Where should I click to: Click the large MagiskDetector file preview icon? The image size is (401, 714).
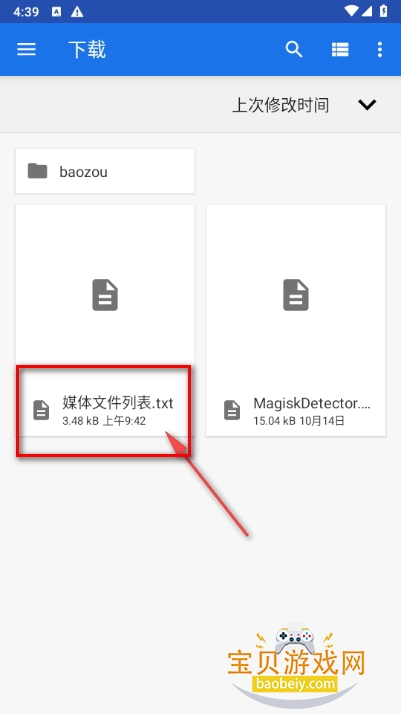[x=296, y=296]
